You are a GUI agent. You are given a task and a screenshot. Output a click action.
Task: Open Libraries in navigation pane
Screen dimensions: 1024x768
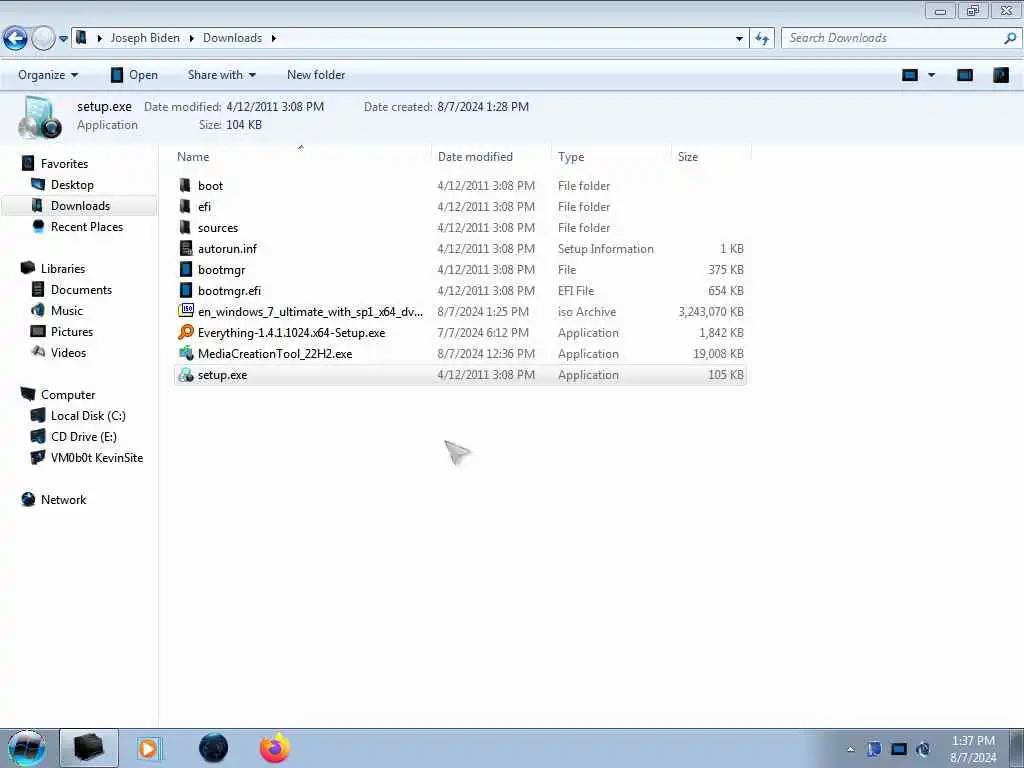click(x=63, y=268)
